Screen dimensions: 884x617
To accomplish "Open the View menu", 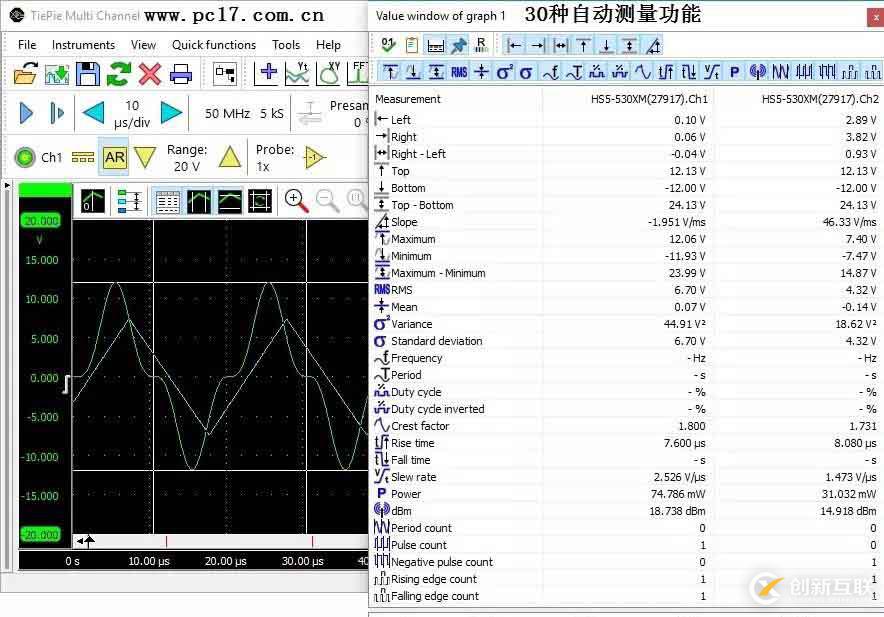I will pos(143,45).
